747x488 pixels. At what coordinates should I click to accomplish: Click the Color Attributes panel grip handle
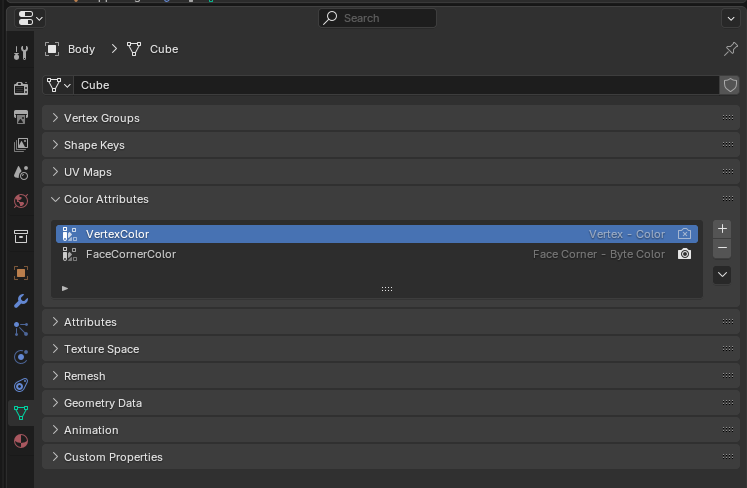pyautogui.click(x=727, y=199)
